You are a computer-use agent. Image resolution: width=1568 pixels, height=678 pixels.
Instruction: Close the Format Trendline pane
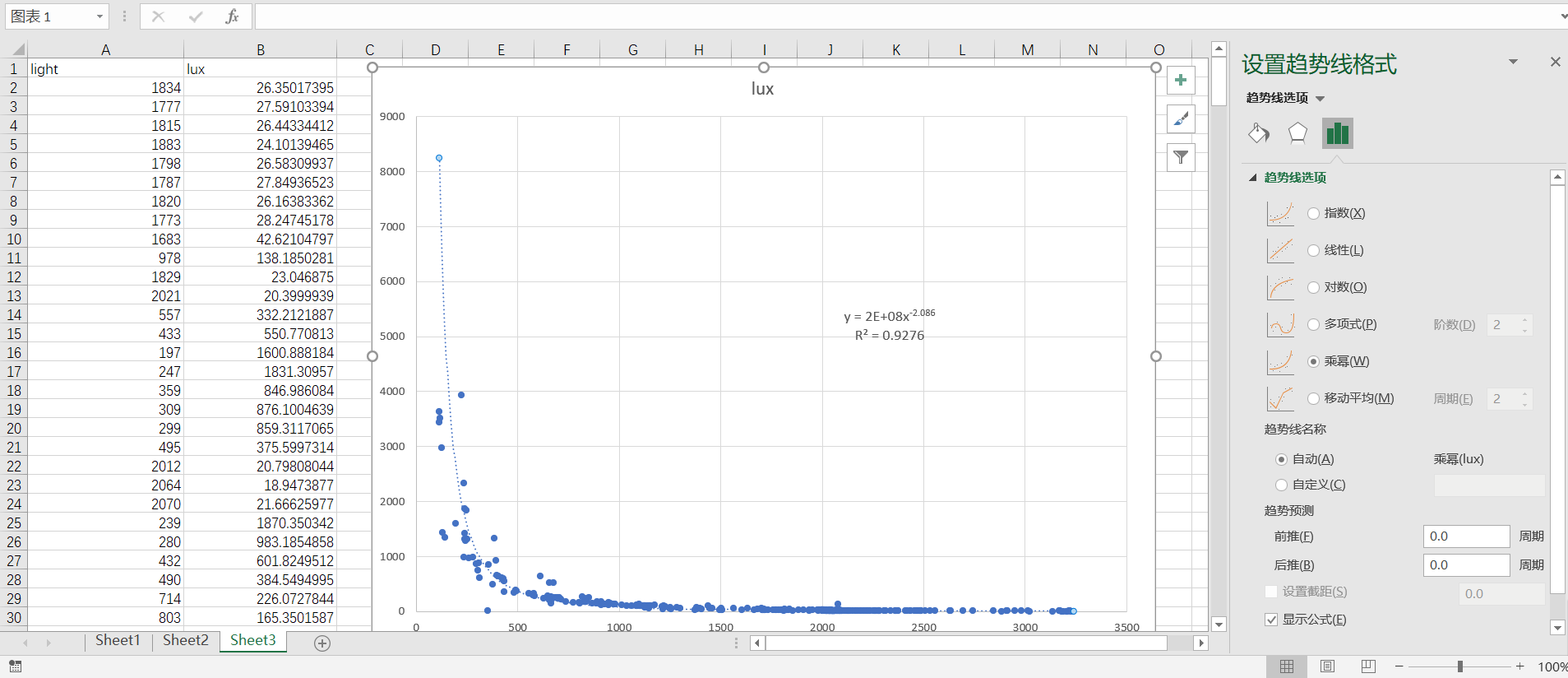1555,62
